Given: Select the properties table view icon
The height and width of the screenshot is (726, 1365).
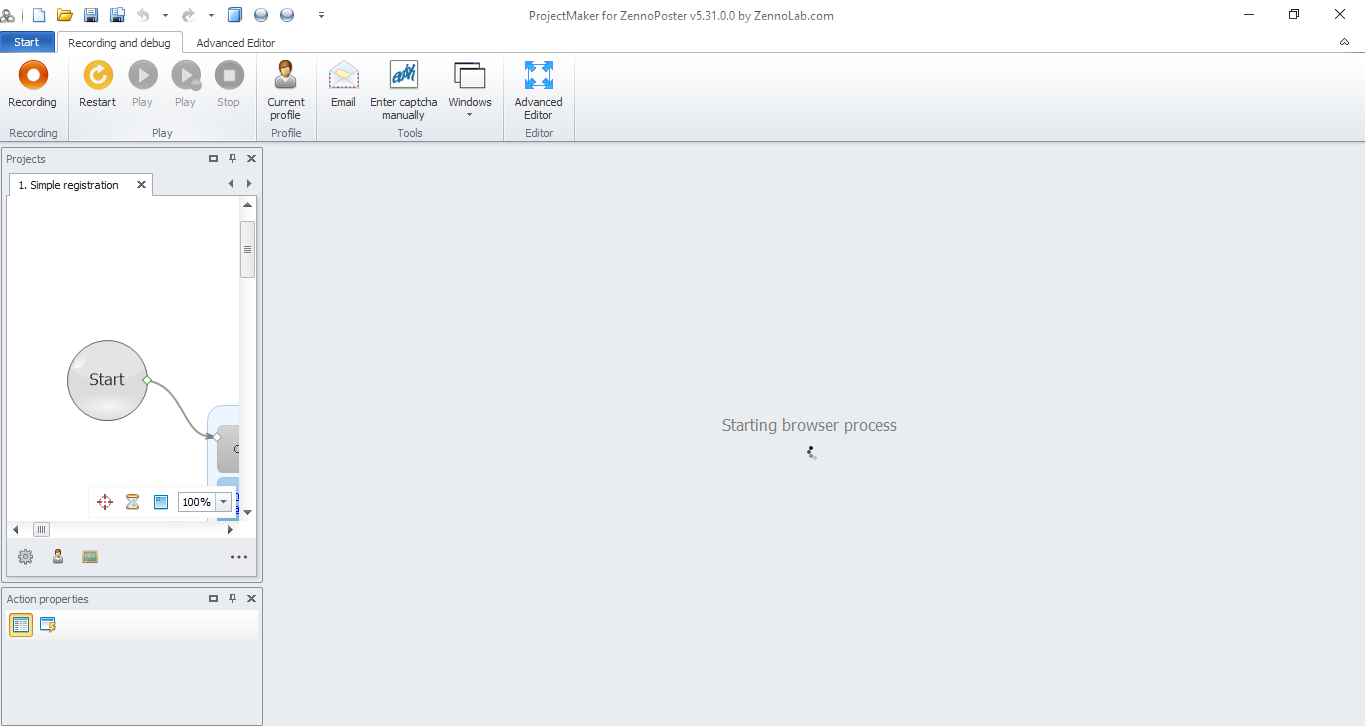Looking at the screenshot, I should coord(21,625).
